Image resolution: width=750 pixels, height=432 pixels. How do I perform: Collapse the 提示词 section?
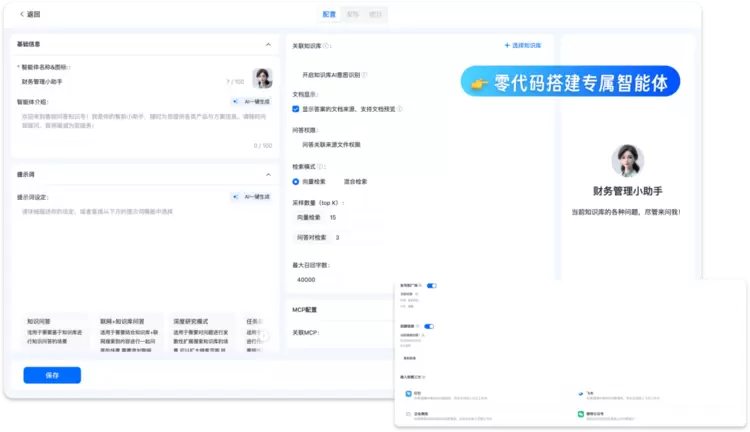267,174
